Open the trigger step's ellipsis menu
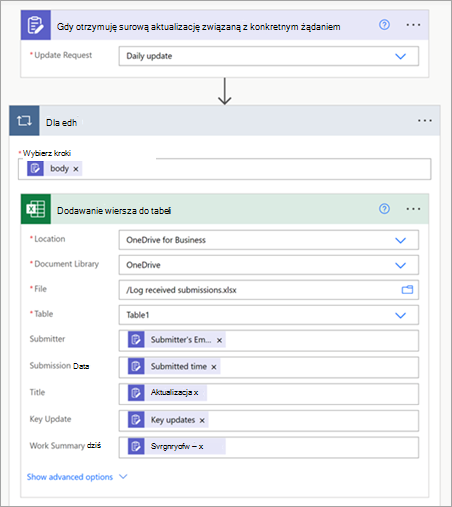452x507 pixels. pos(413,25)
